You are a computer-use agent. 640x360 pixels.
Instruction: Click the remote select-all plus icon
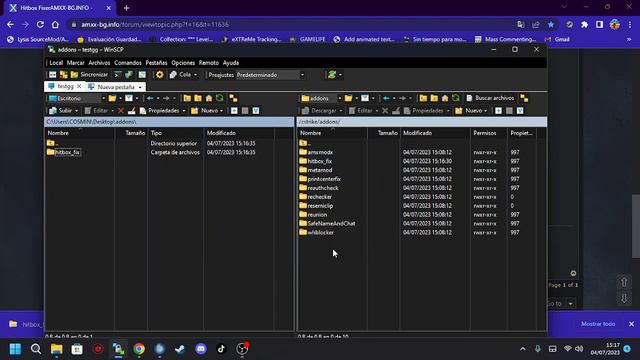click(x=498, y=111)
